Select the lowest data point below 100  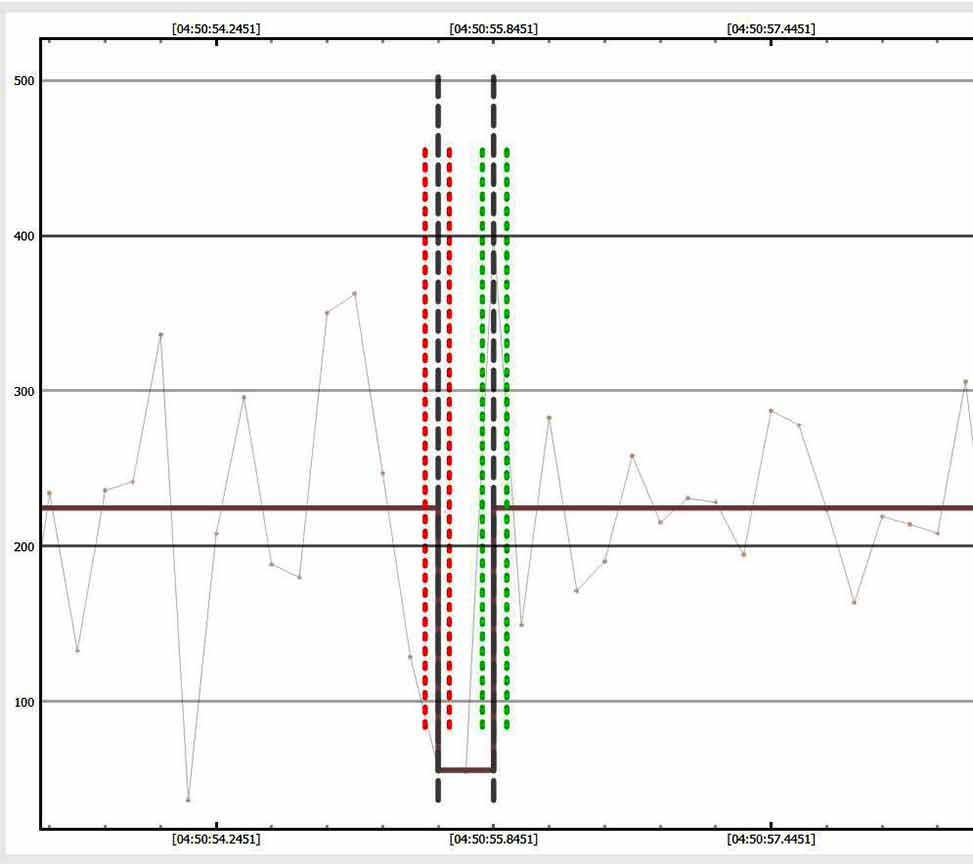188,799
